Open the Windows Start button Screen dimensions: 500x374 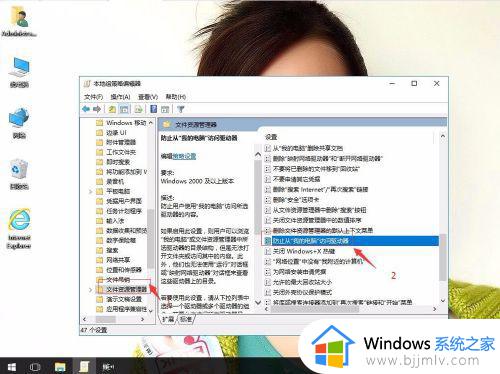[x=12, y=367]
